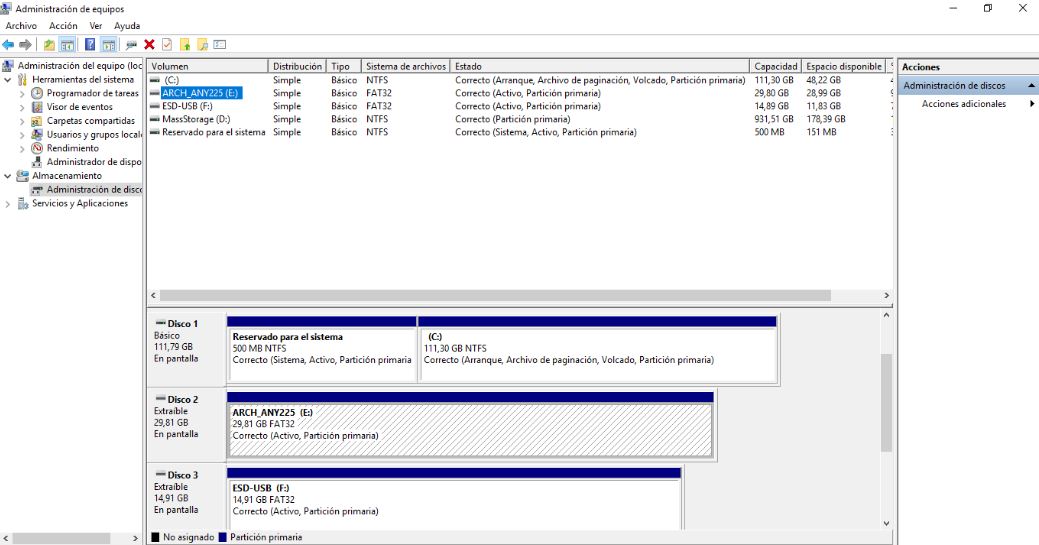Open Acciones adicionales submenu
The width and height of the screenshot is (1039, 545).
(964, 104)
